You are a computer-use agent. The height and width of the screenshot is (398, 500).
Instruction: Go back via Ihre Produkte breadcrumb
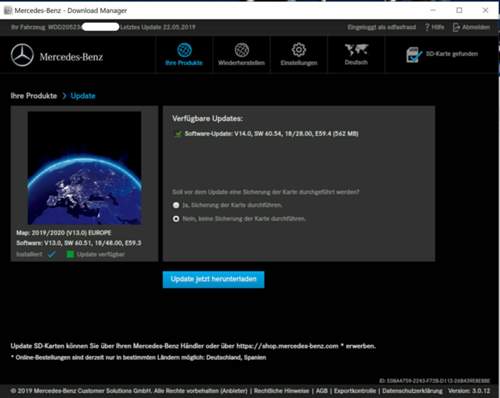34,96
